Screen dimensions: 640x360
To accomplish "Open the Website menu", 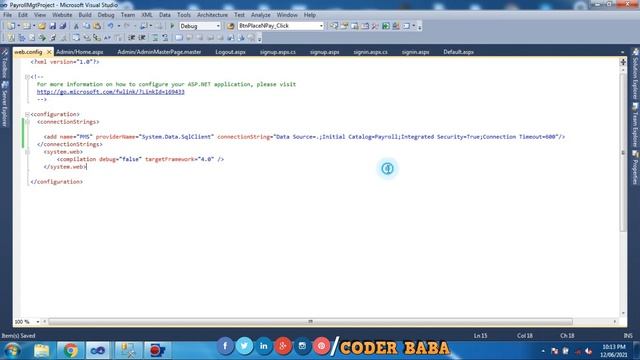I will pyautogui.click(x=62, y=15).
